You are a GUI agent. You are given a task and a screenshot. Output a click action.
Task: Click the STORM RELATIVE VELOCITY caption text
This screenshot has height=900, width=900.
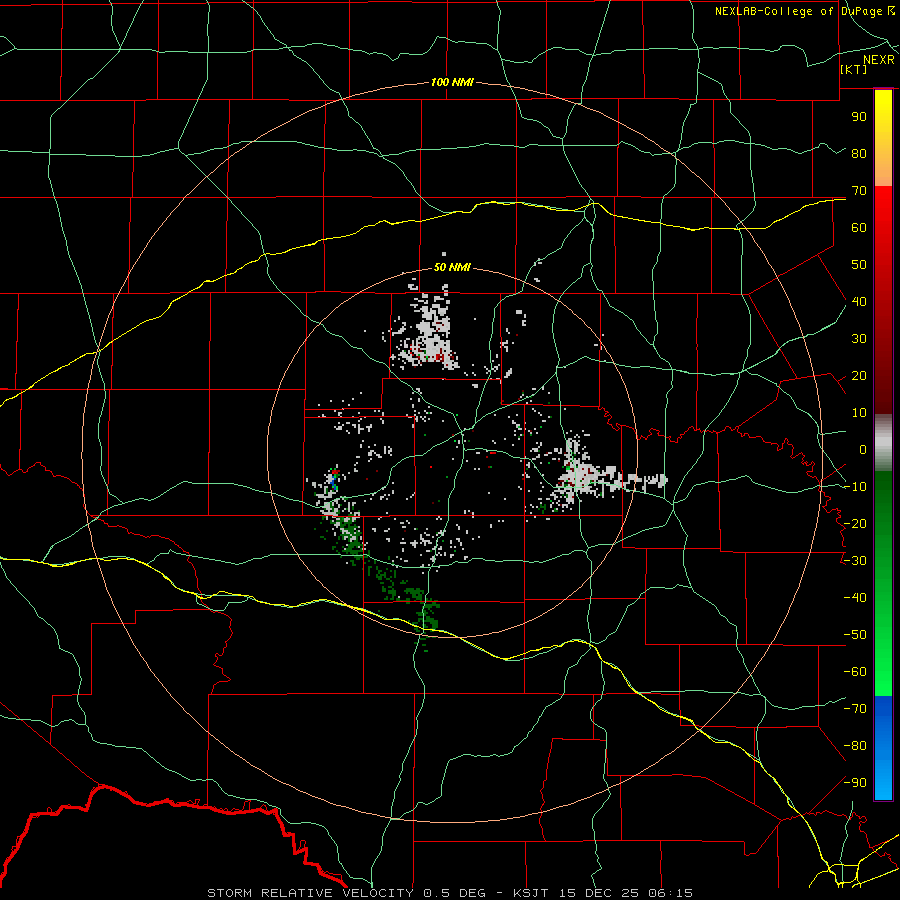(311, 893)
